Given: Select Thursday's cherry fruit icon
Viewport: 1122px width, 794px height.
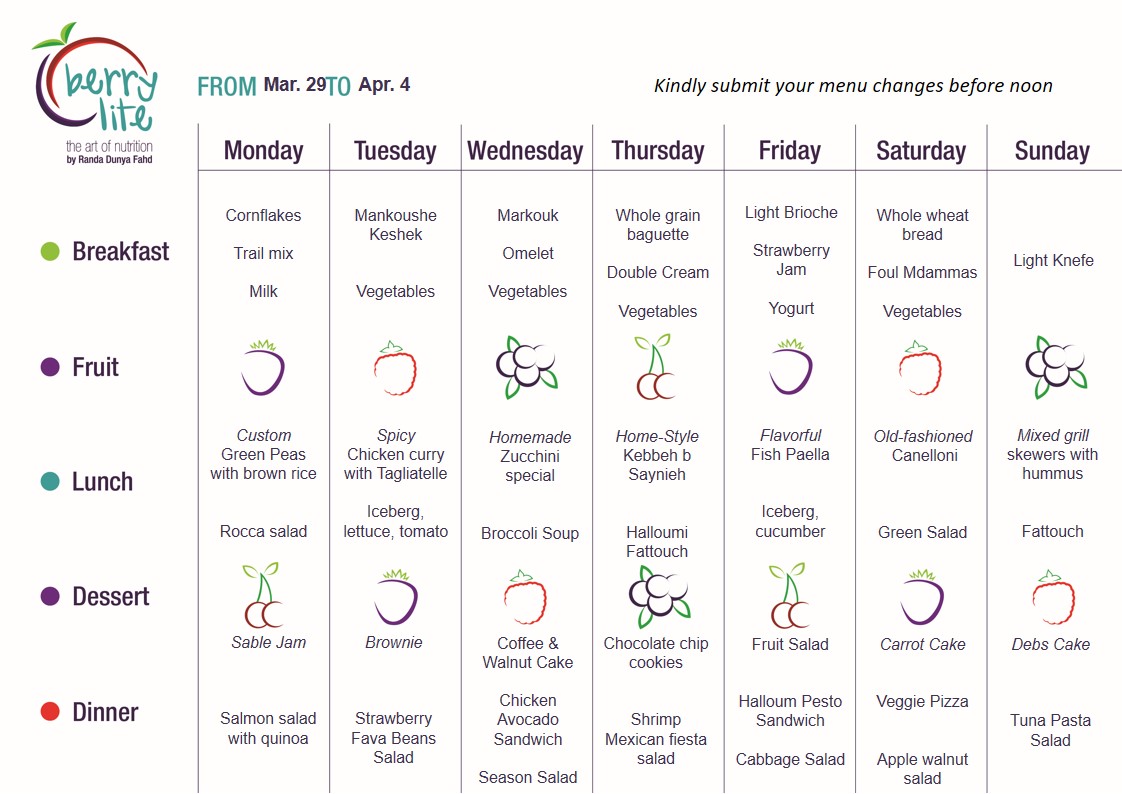Looking at the screenshot, I should point(656,366).
